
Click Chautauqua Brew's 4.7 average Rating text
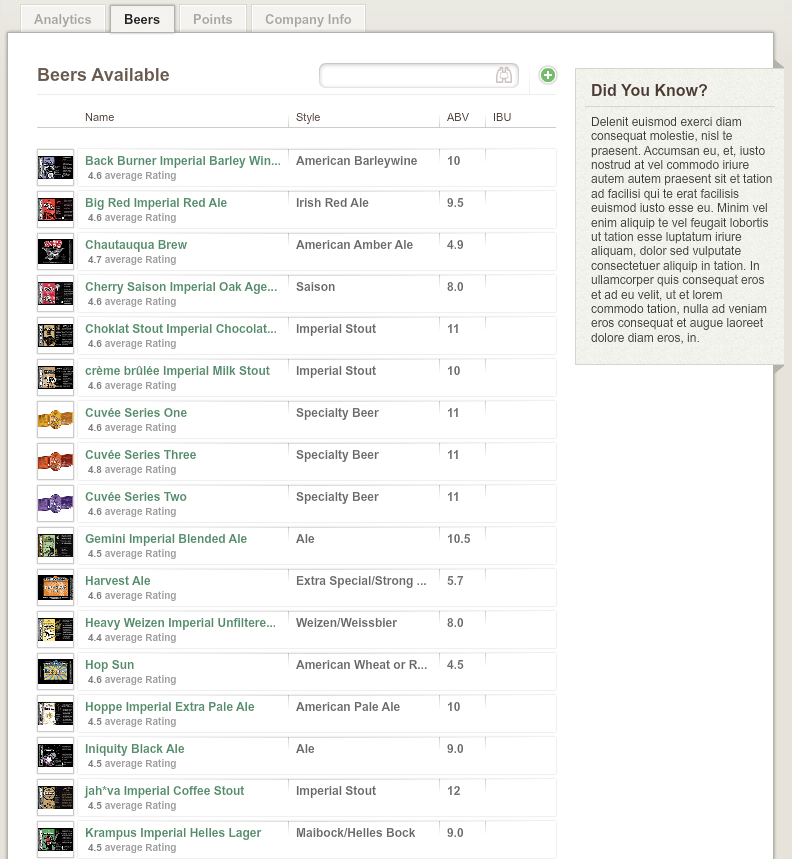tap(132, 260)
